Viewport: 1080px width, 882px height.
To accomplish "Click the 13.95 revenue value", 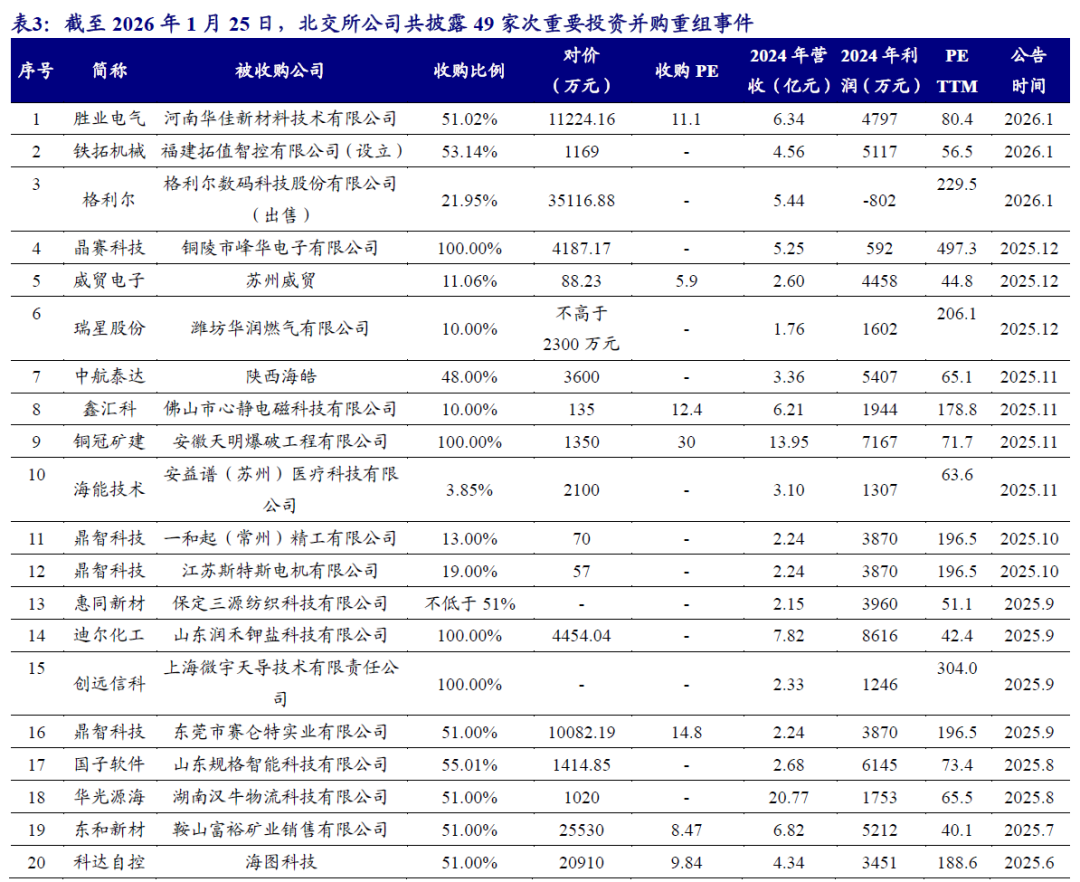I will tap(789, 441).
